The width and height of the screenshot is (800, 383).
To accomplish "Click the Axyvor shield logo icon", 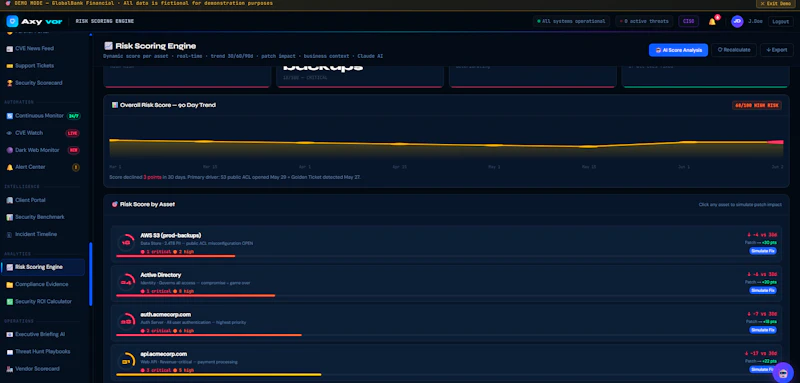I will click(12, 21).
